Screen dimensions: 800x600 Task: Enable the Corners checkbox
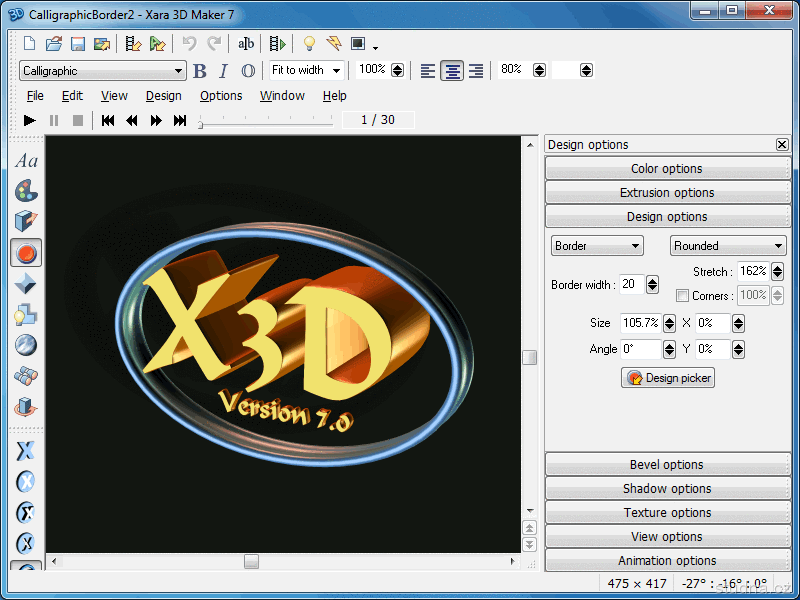682,296
